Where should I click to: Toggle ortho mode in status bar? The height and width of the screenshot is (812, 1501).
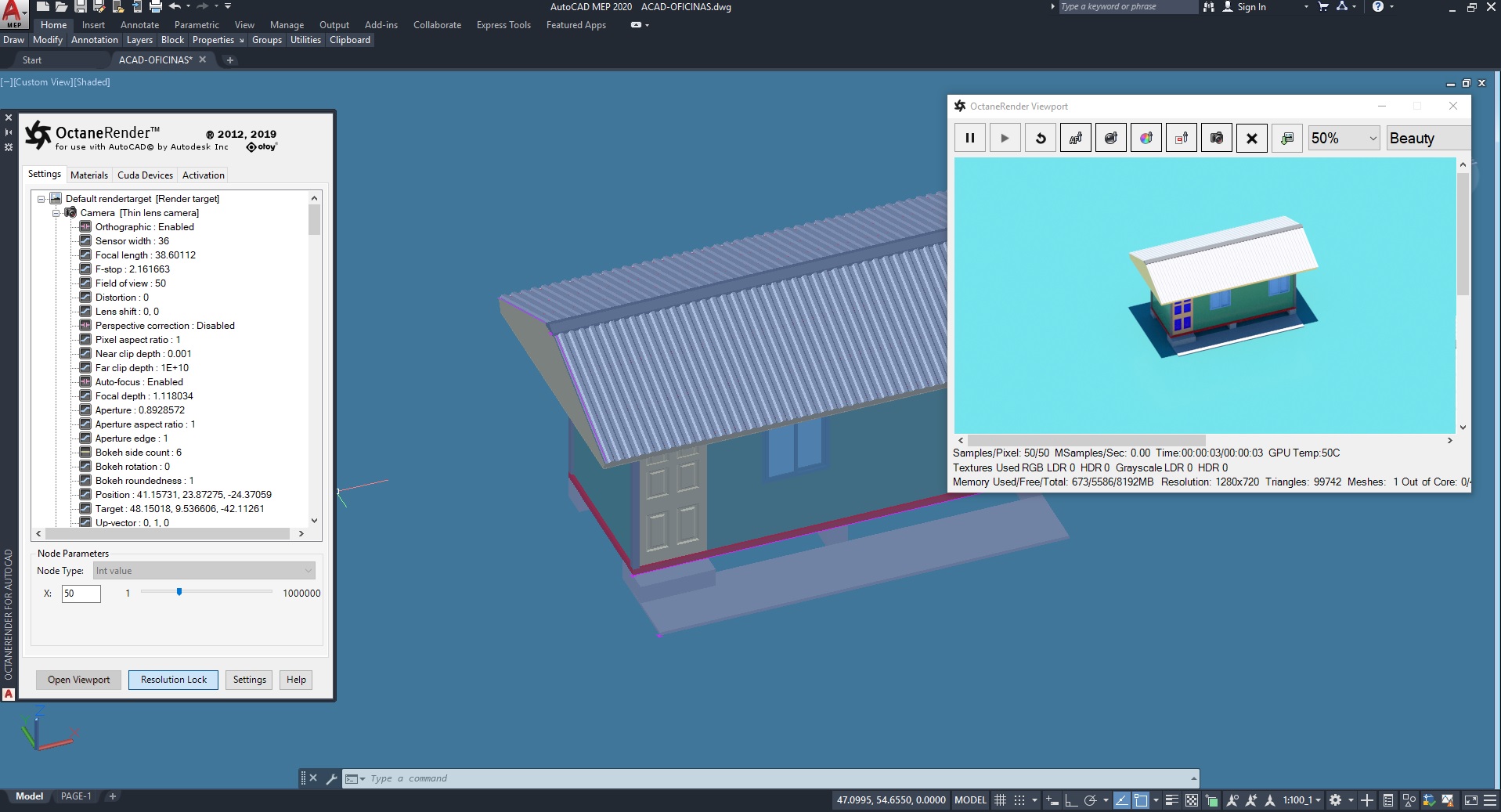click(1071, 800)
